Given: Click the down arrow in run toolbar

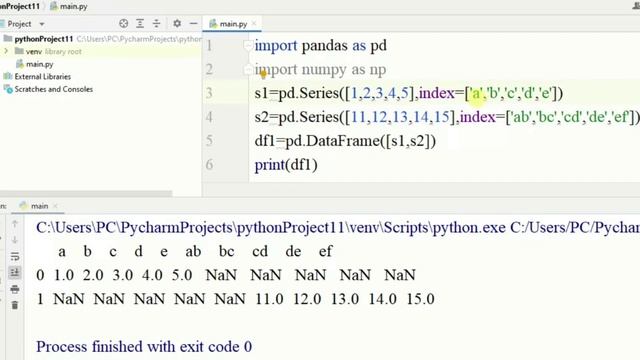Looking at the screenshot, I should coord(15,240).
